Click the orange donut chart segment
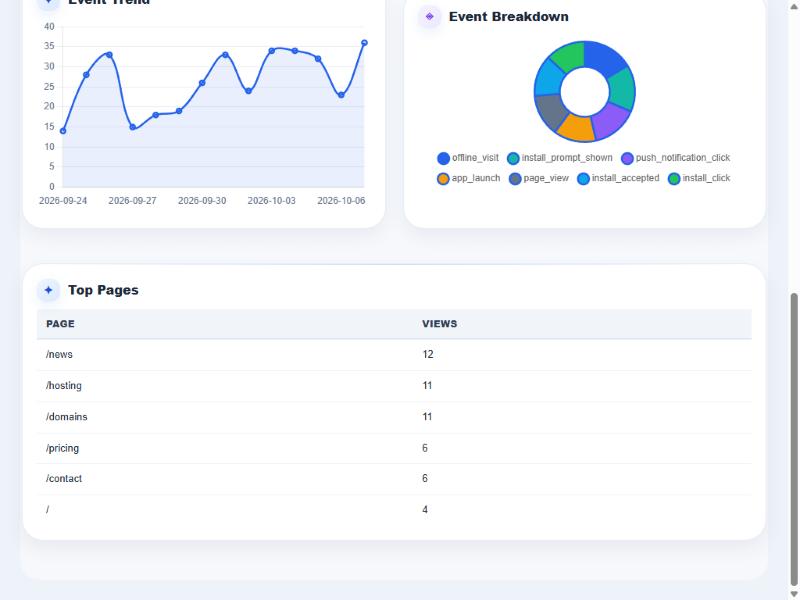Viewport: 800px width, 600px height. click(578, 128)
